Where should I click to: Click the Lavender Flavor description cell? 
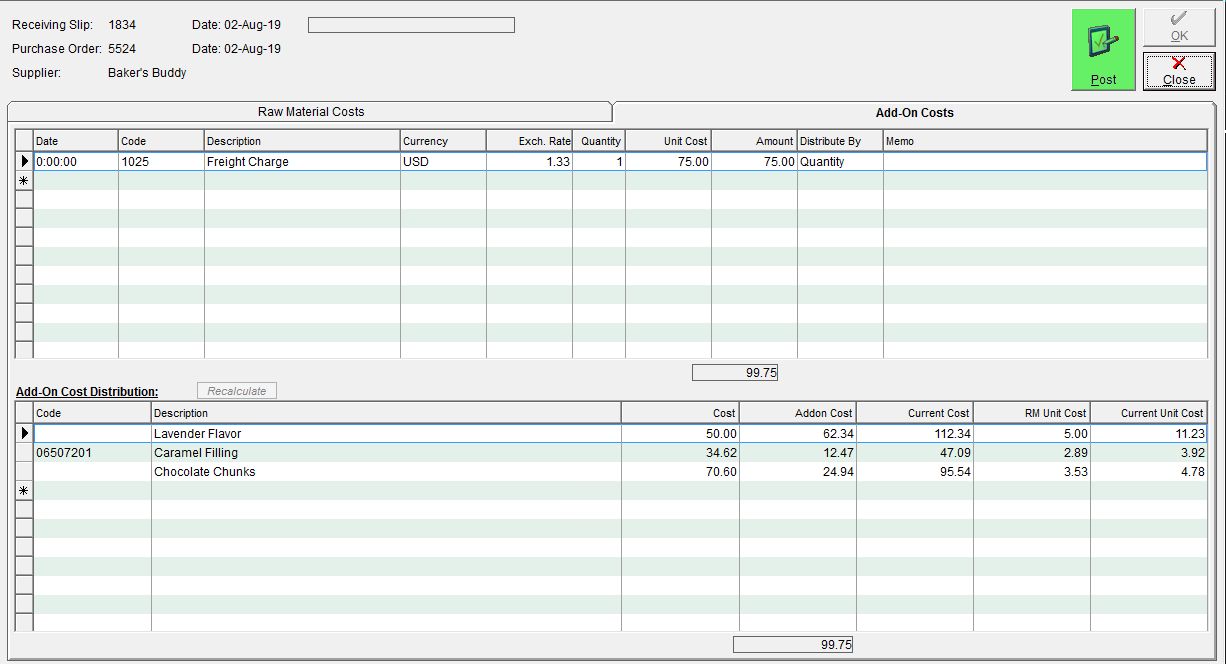[x=386, y=434]
